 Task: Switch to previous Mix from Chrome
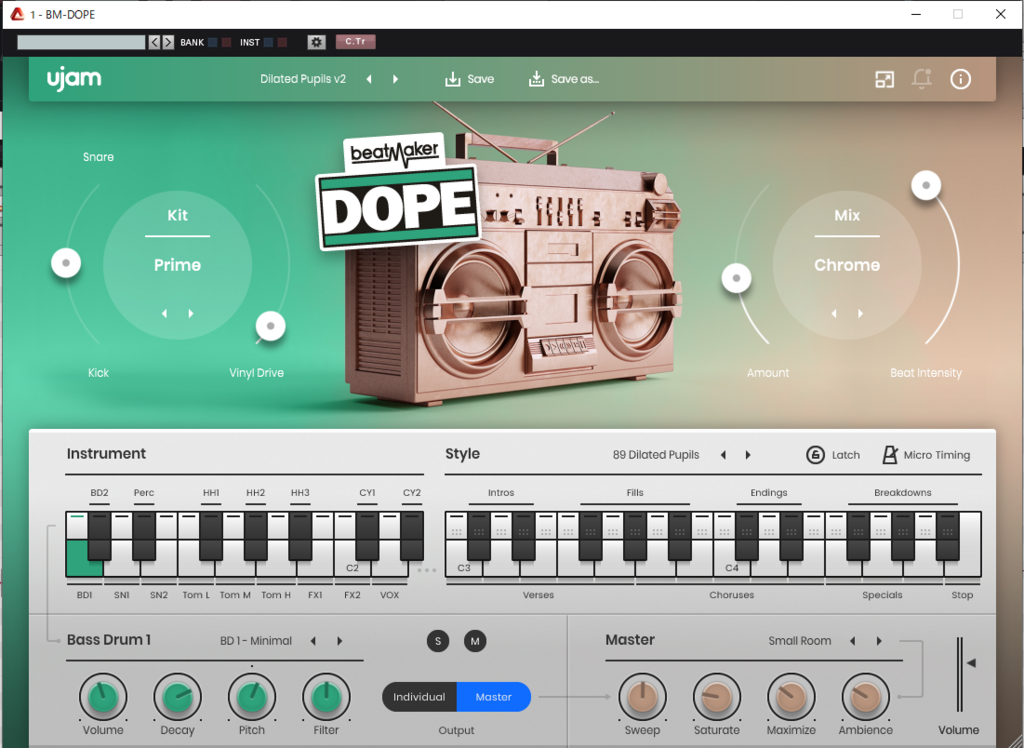[834, 314]
